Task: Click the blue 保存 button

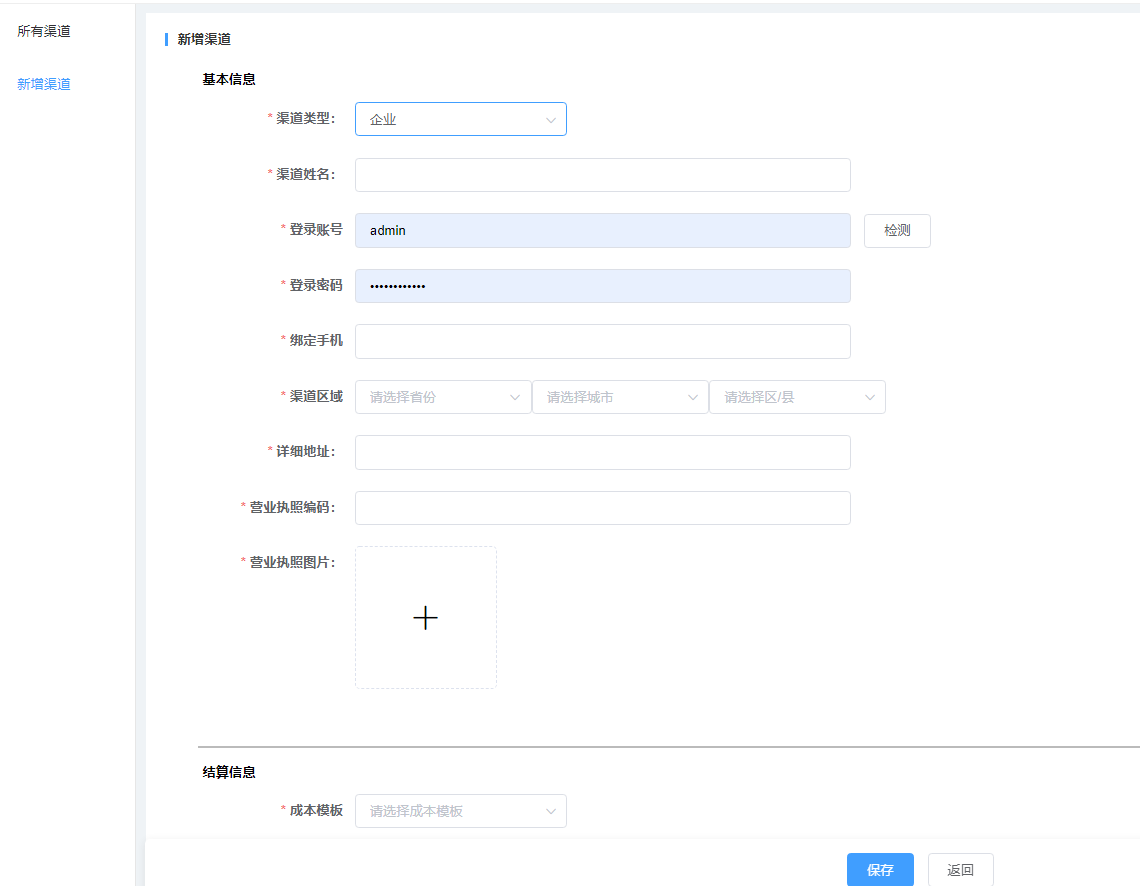Action: coord(880,870)
